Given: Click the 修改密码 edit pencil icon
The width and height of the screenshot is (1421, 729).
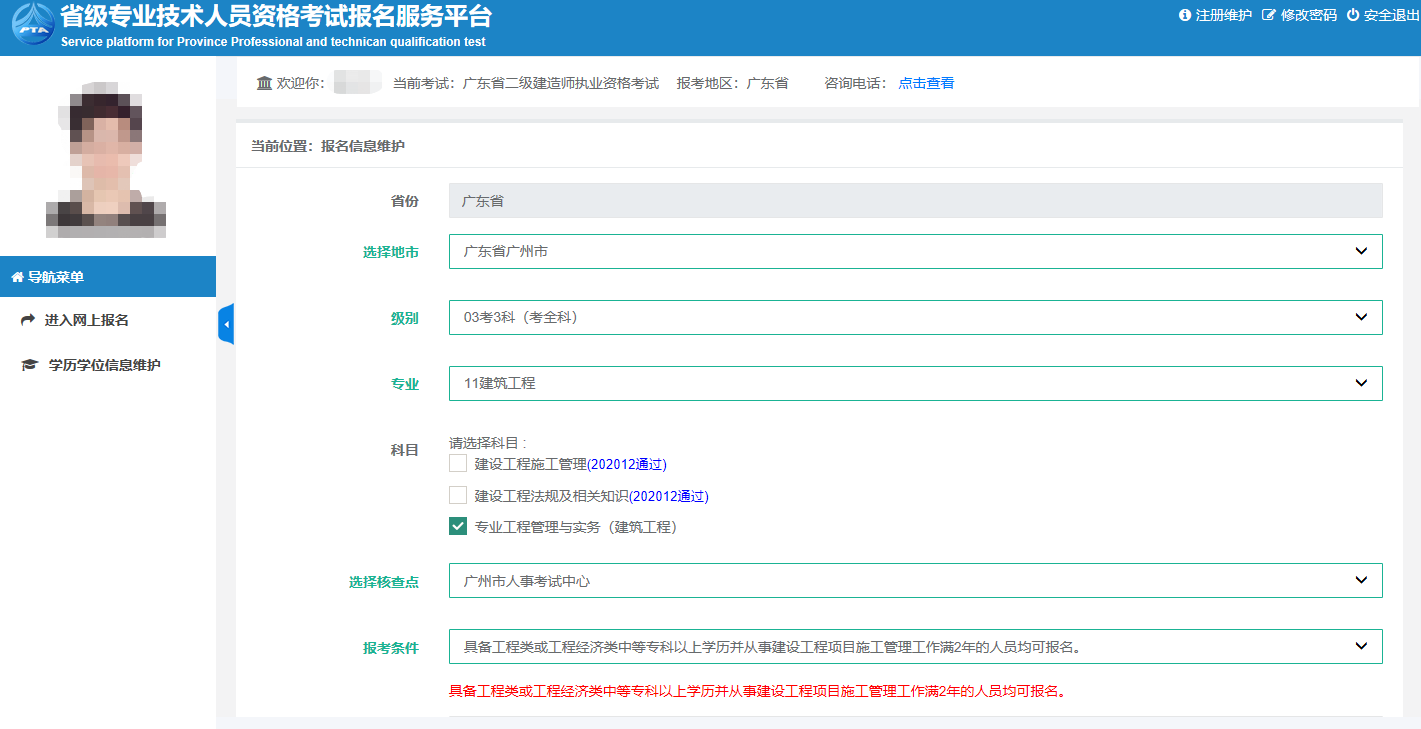Looking at the screenshot, I should tap(1269, 15).
